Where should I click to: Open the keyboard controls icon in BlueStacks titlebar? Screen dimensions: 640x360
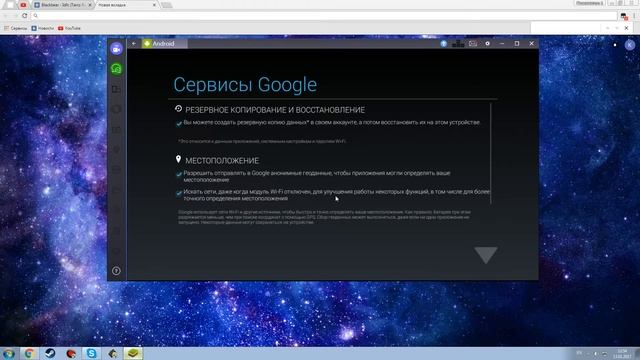[x=458, y=43]
